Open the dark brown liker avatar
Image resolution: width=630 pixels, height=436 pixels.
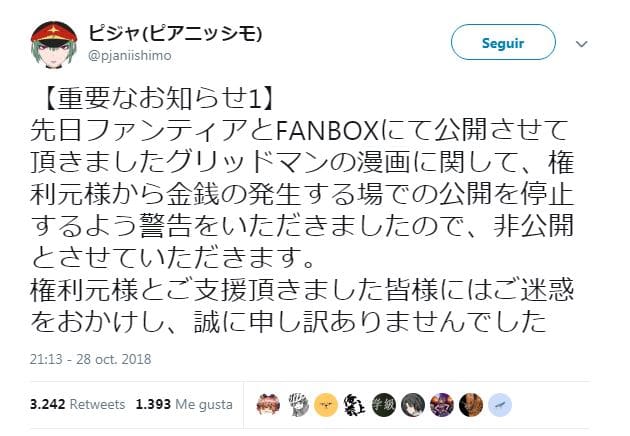coord(470,405)
